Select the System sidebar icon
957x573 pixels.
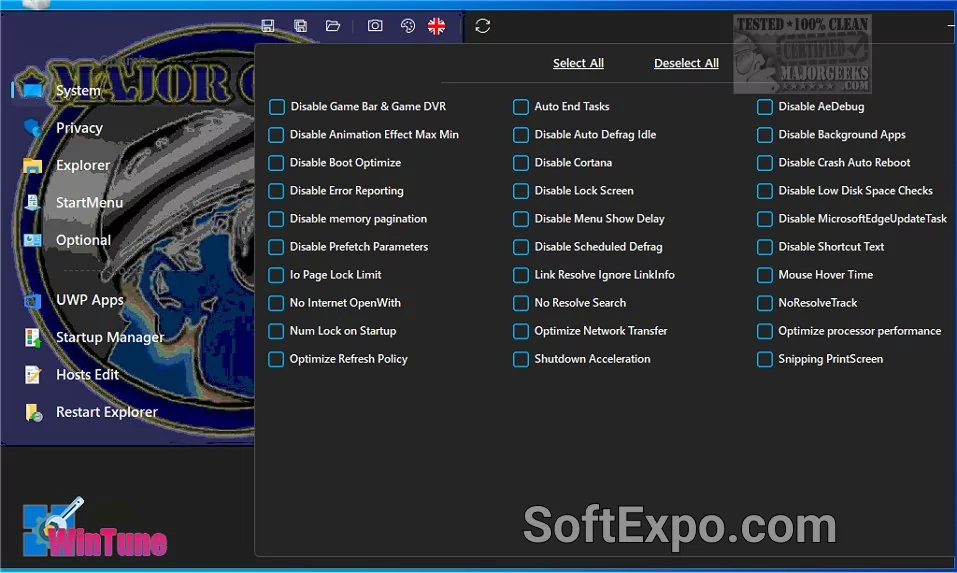[x=31, y=90]
